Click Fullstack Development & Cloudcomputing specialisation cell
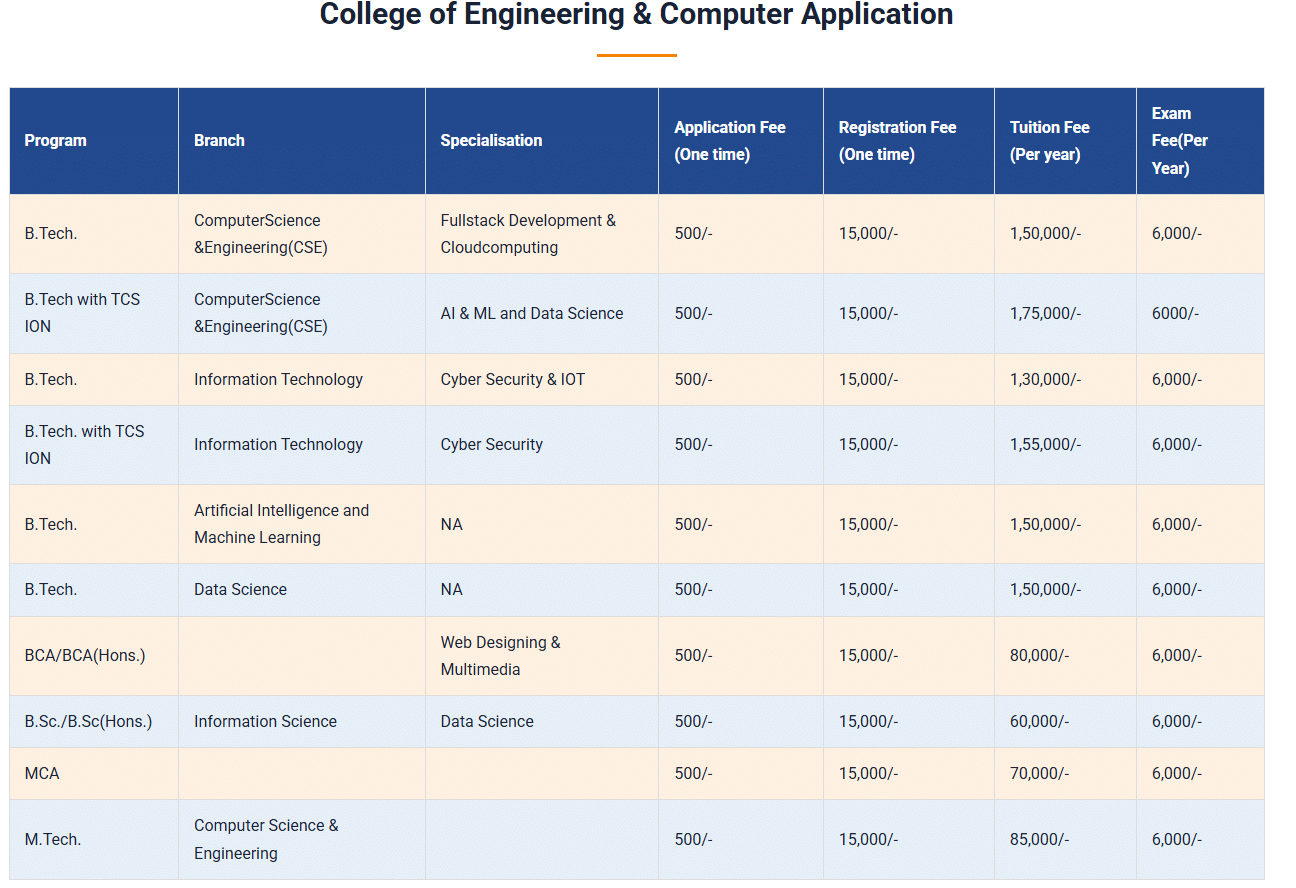The height and width of the screenshot is (888, 1296). (x=528, y=234)
